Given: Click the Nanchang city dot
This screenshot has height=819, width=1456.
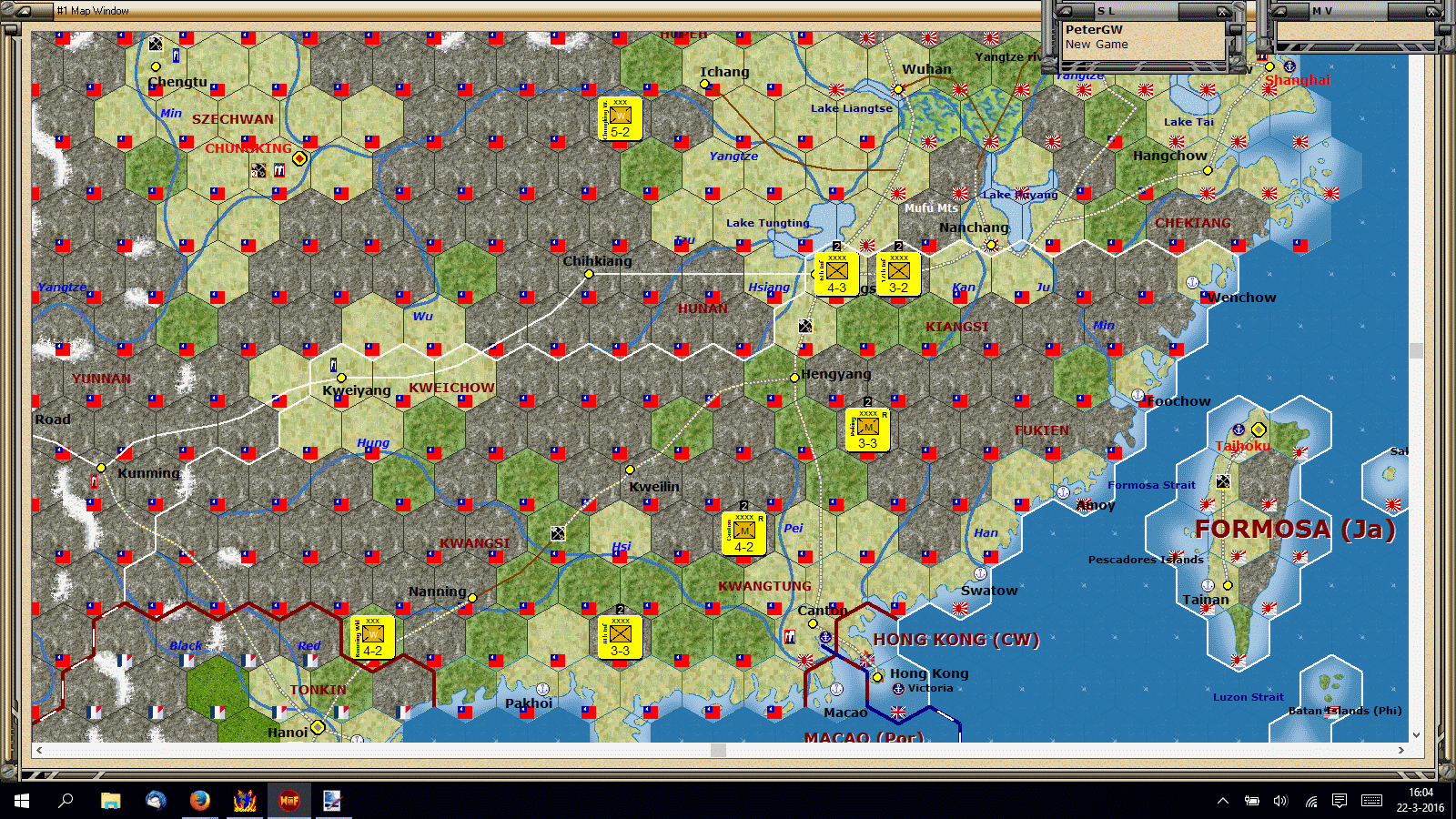Looking at the screenshot, I should click(991, 245).
